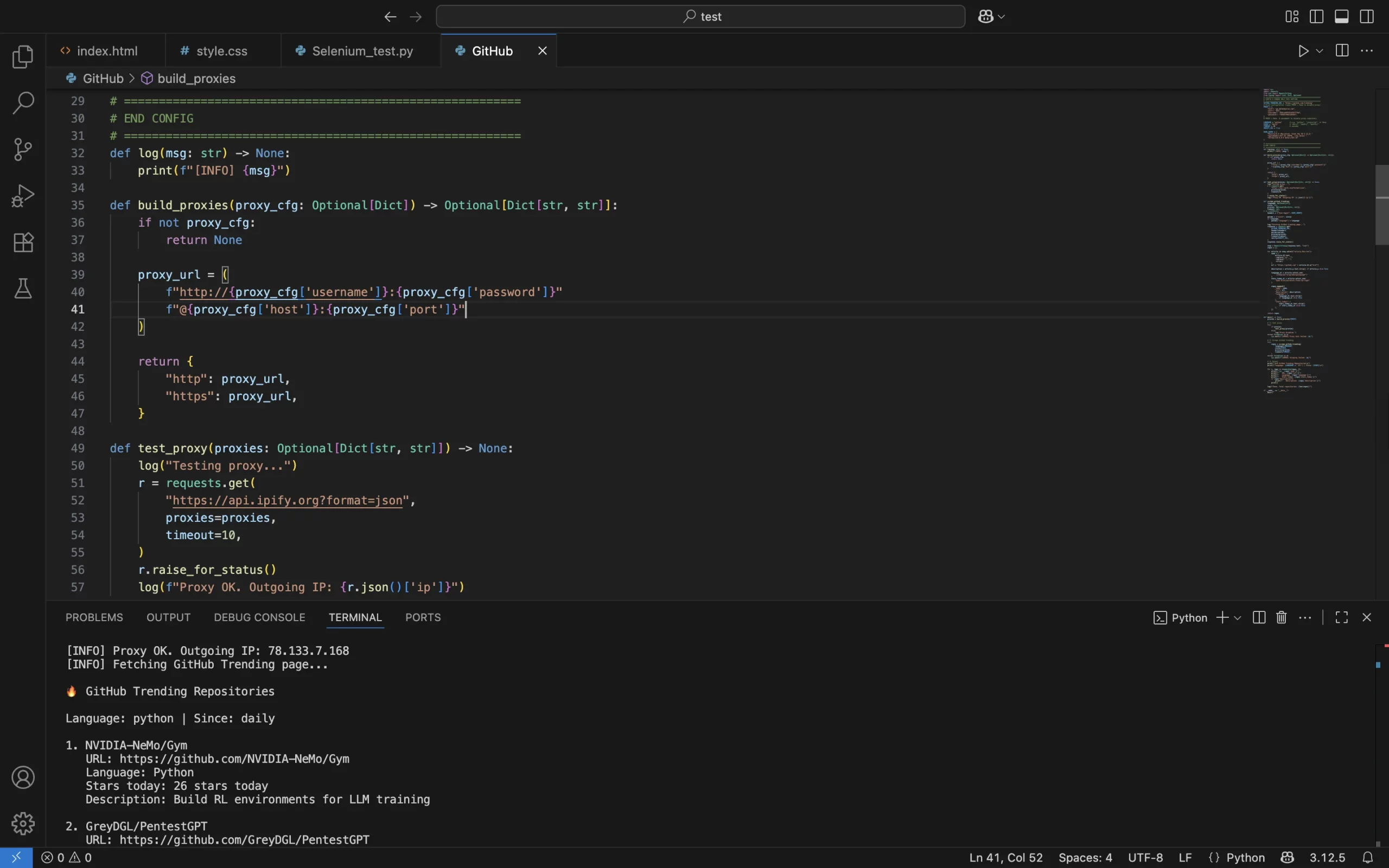Viewport: 1389px width, 868px height.
Task: Open the Source Control view
Action: tap(22, 149)
